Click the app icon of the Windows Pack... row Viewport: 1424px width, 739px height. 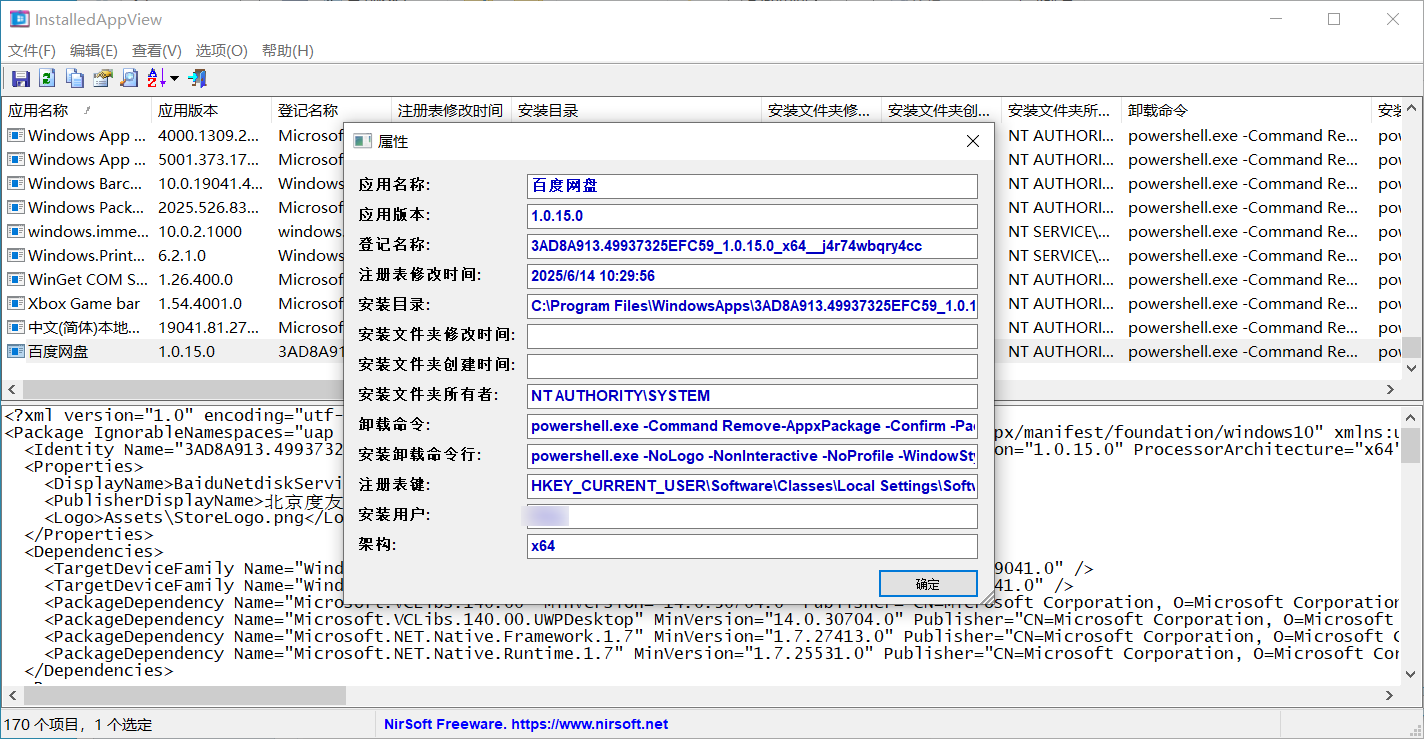pyautogui.click(x=16, y=208)
